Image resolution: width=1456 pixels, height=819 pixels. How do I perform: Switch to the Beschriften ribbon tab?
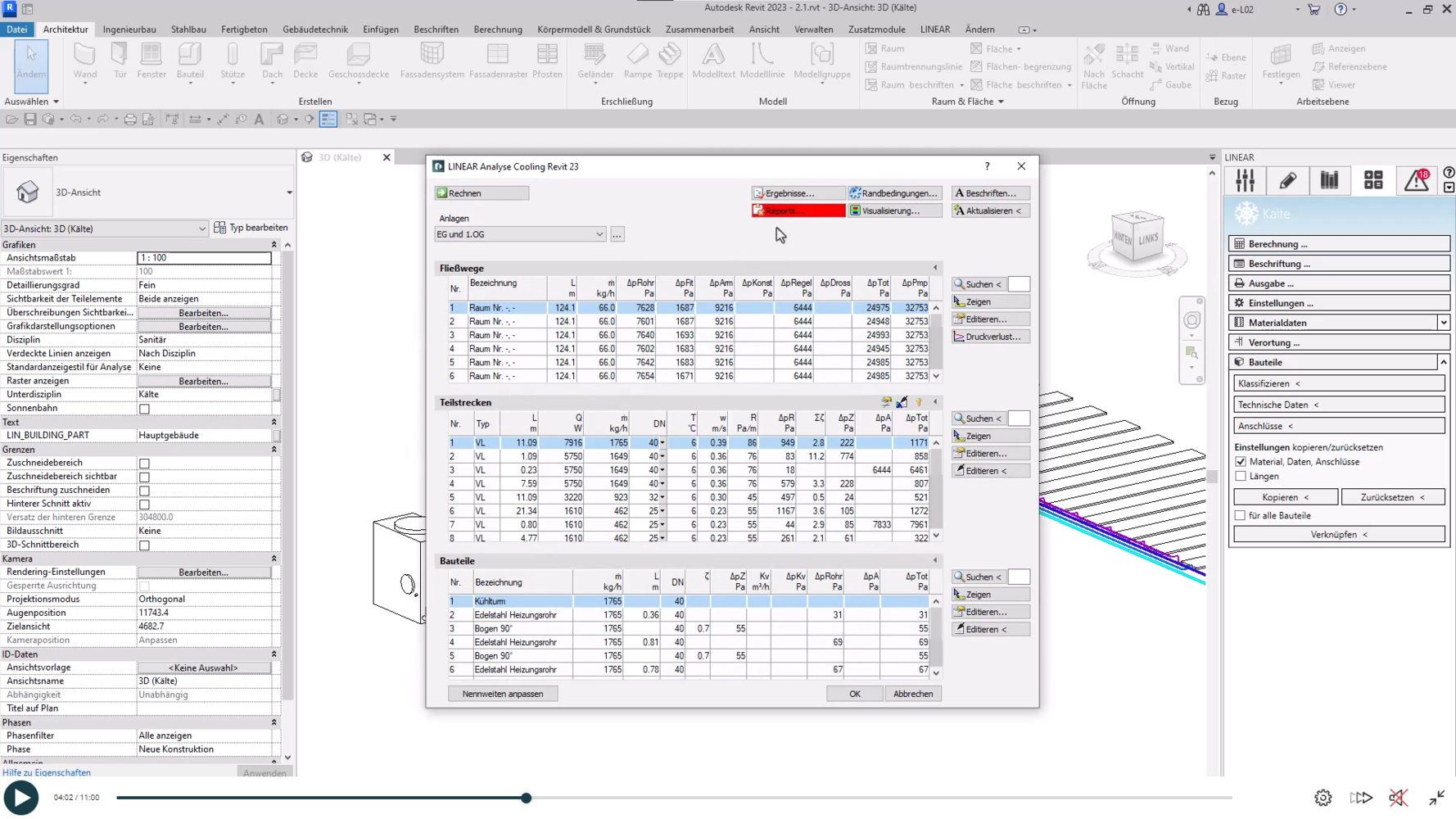click(x=436, y=29)
